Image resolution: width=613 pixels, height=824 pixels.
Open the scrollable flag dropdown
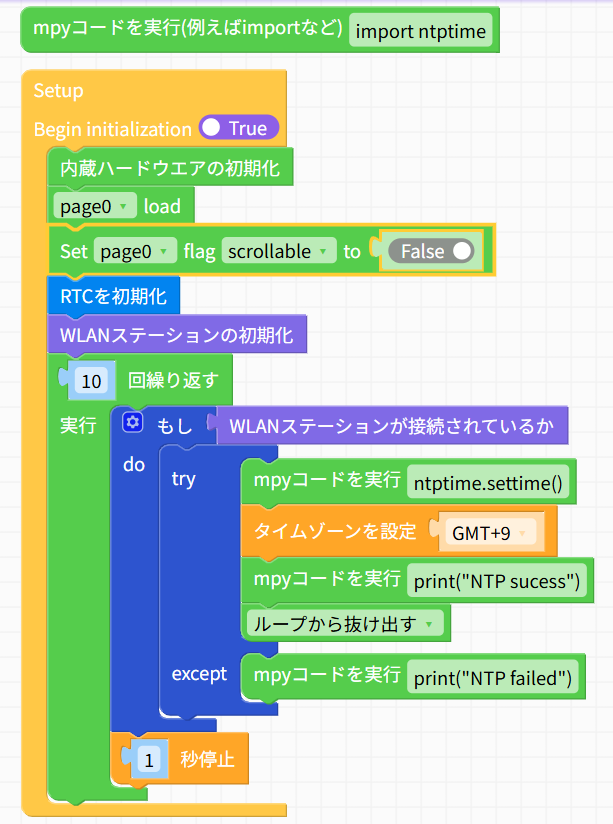[279, 251]
